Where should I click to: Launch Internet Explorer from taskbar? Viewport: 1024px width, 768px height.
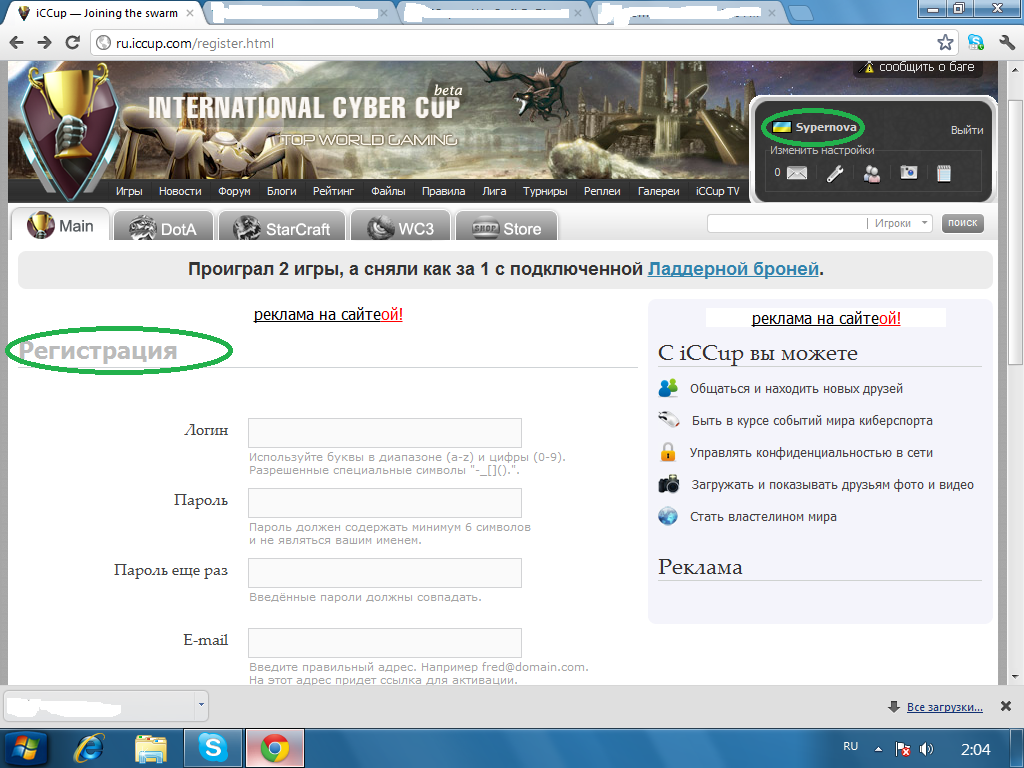[x=89, y=748]
